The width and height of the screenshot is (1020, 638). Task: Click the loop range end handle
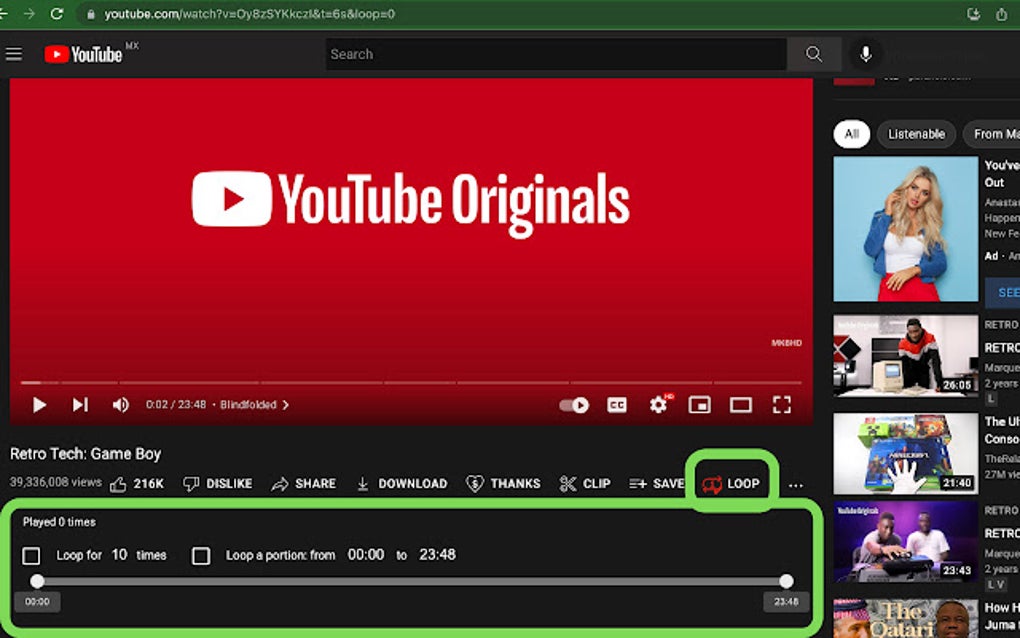(786, 581)
